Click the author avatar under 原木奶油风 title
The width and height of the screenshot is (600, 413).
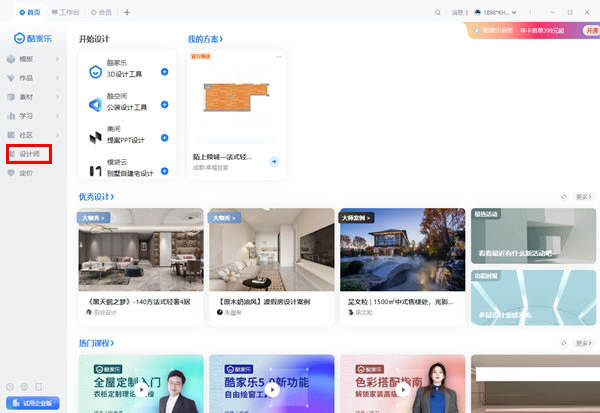coord(220,312)
